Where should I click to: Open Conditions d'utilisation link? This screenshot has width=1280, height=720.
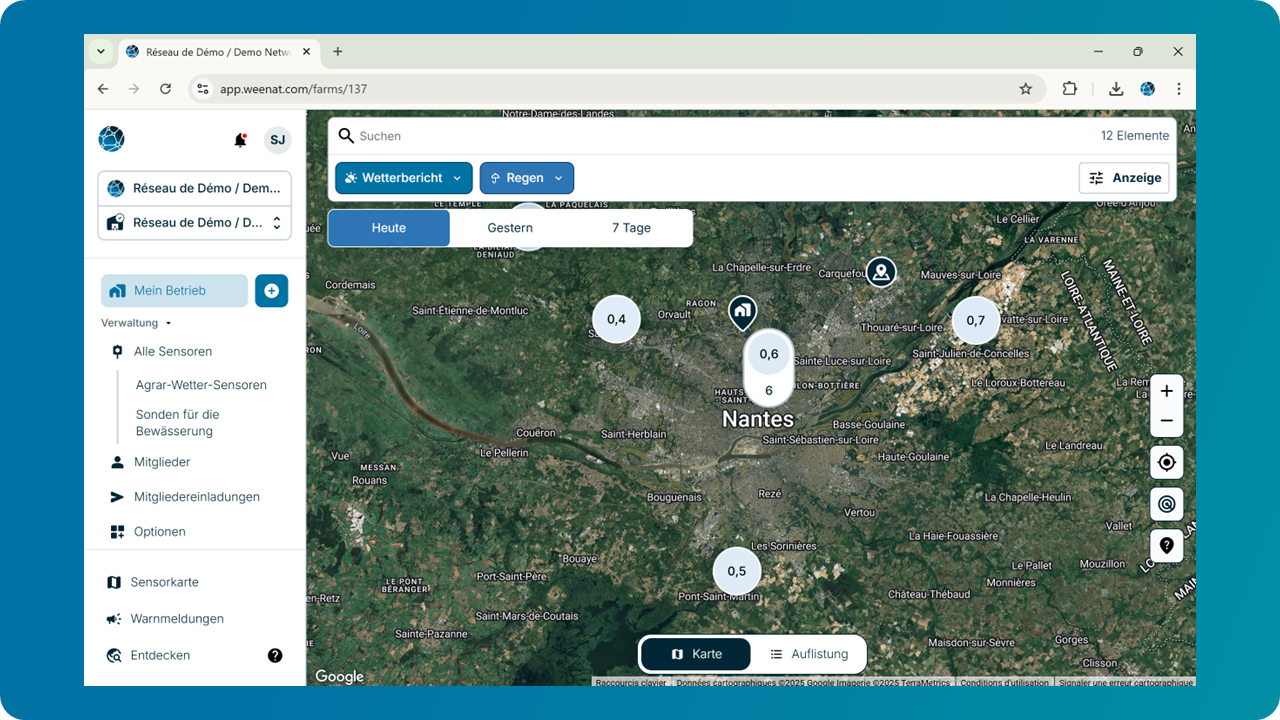[1004, 683]
